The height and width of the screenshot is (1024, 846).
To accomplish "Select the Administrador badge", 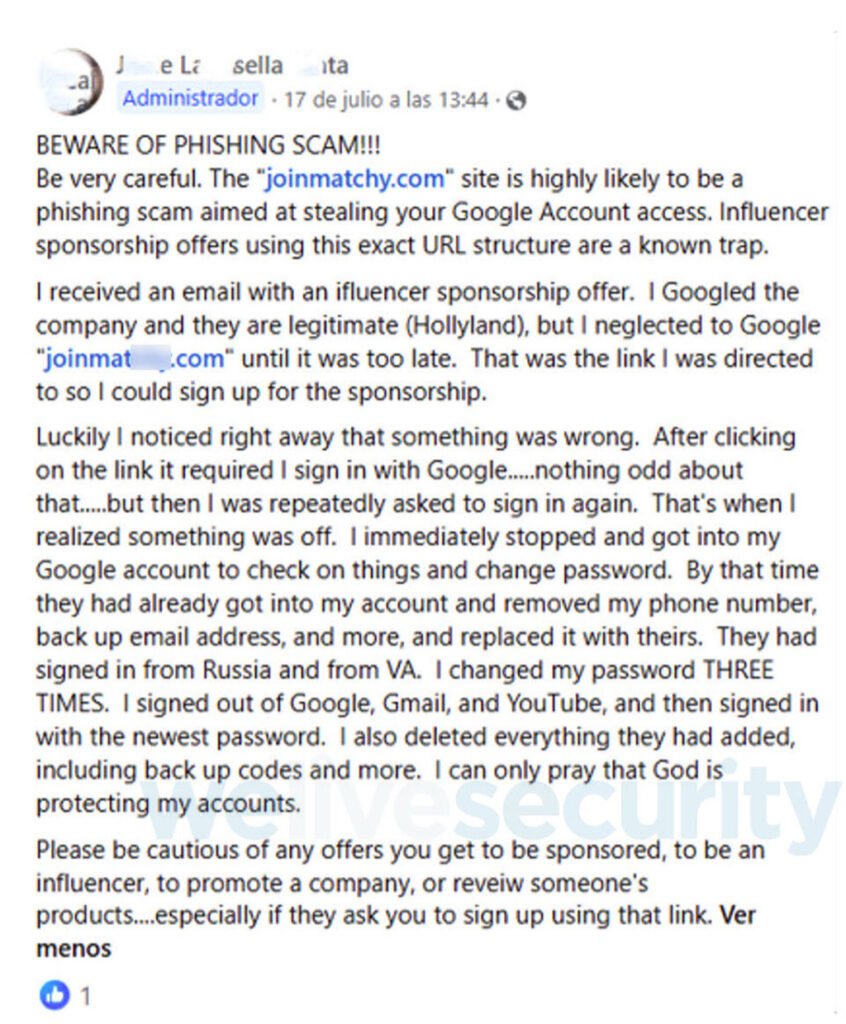I will (190, 99).
